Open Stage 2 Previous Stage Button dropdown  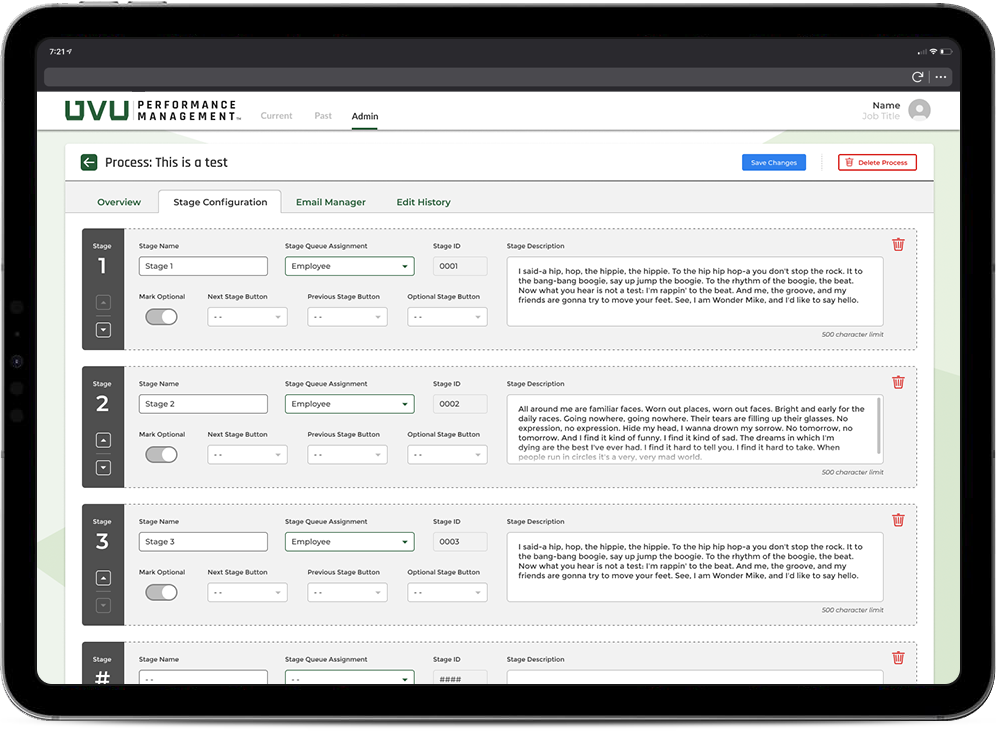tap(347, 455)
